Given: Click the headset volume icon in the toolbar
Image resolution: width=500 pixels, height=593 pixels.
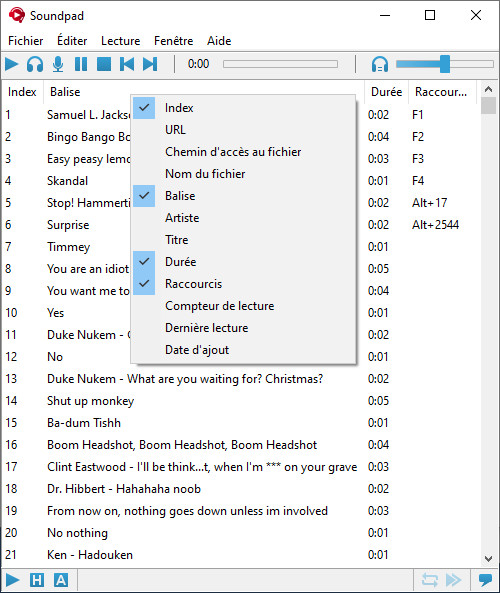Looking at the screenshot, I should click(380, 64).
